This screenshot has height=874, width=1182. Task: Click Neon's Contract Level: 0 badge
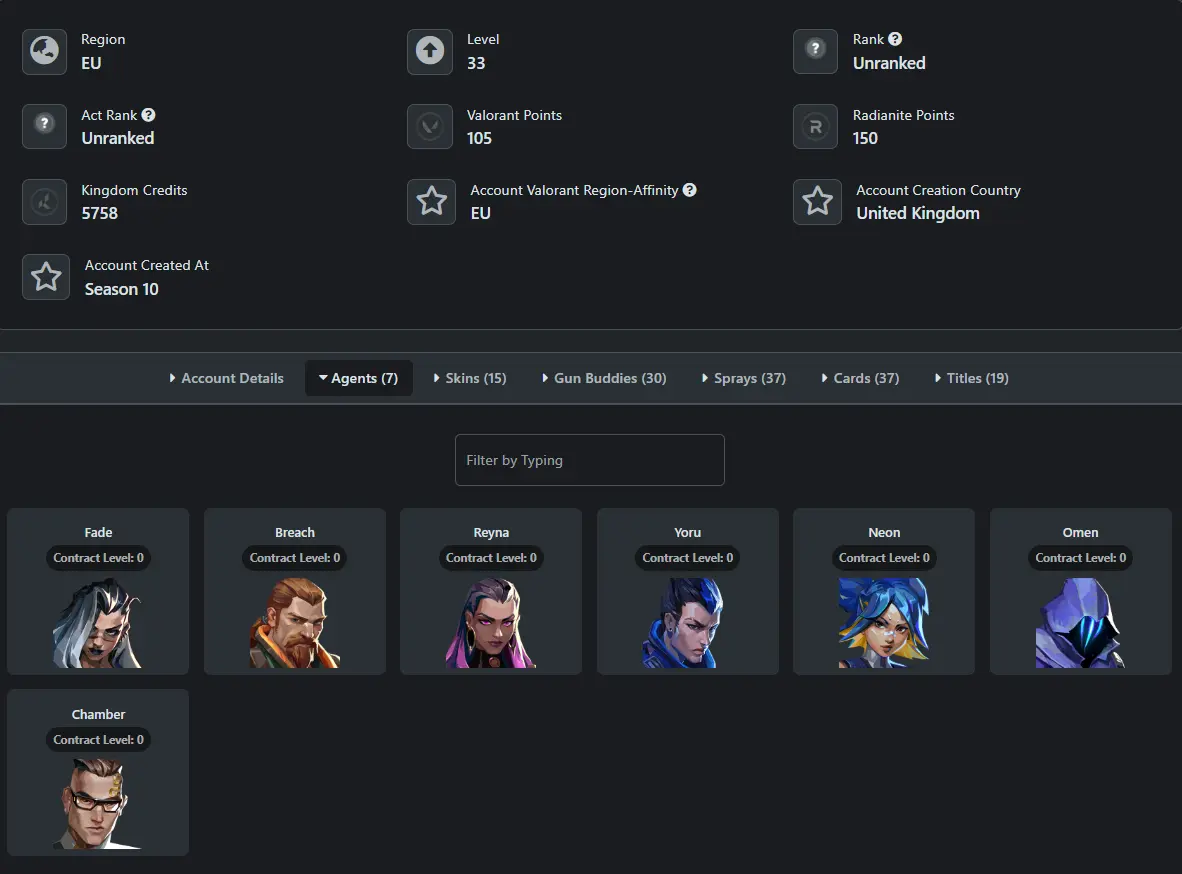[883, 558]
